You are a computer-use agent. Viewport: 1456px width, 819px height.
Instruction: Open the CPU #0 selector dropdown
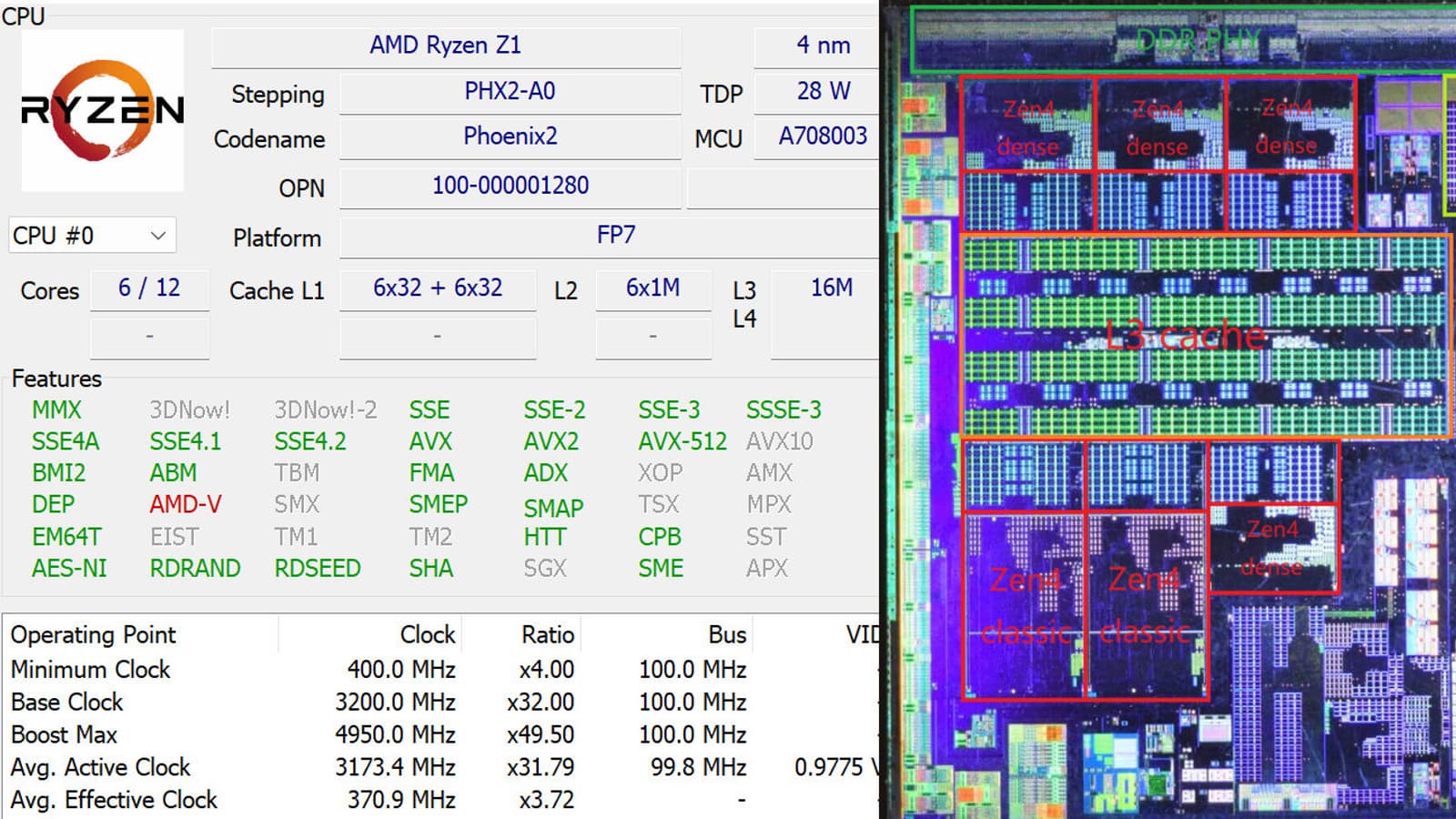(x=92, y=236)
